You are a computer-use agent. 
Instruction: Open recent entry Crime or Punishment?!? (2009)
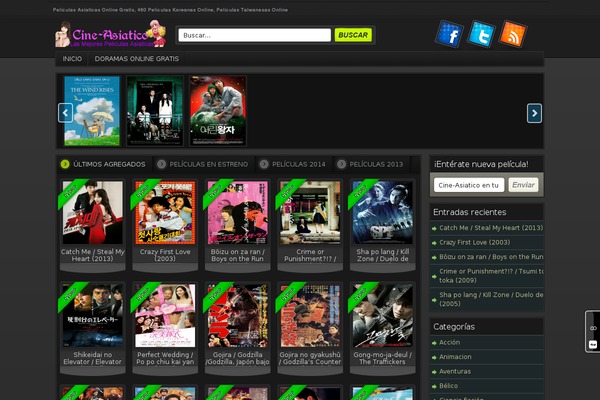tap(491, 276)
